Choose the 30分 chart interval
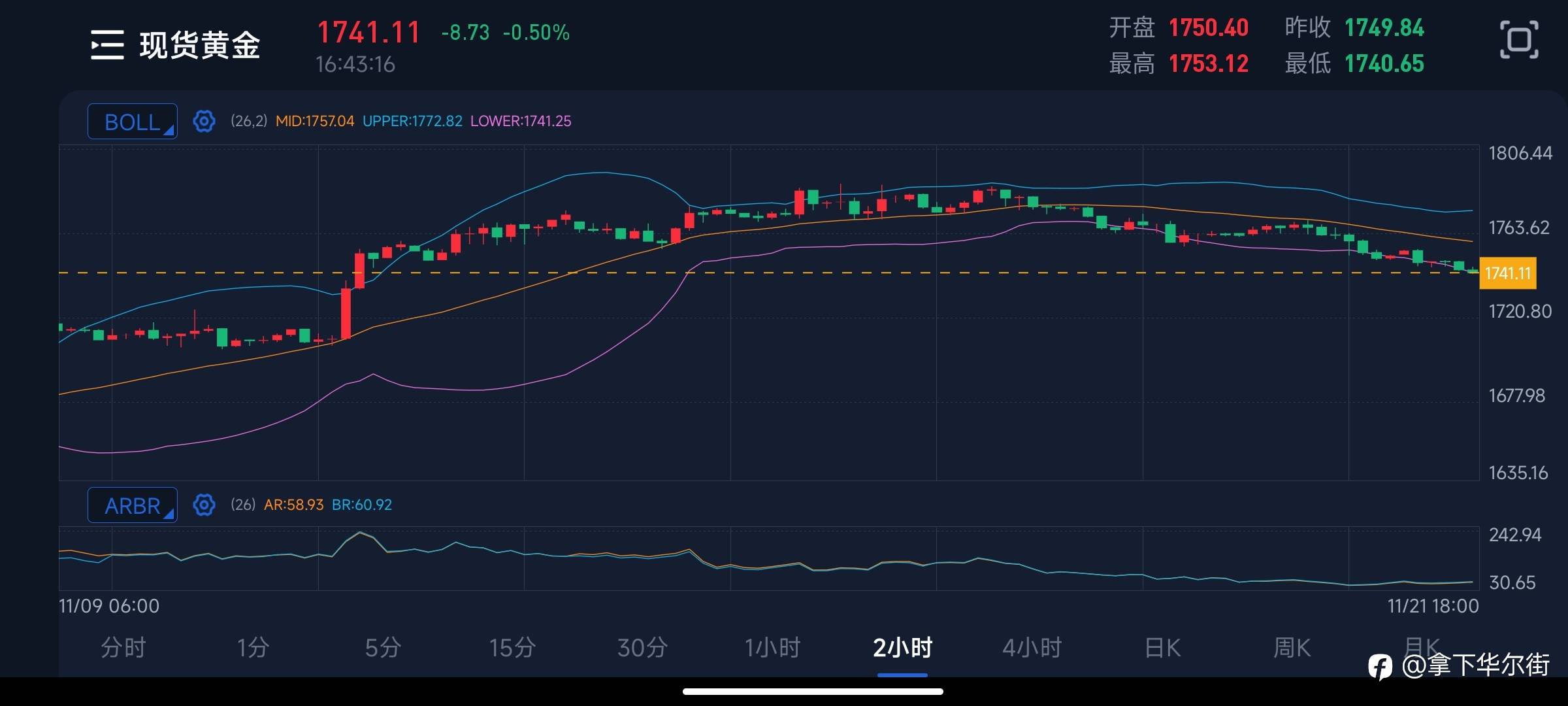Screen dimensions: 1568x706 point(642,648)
